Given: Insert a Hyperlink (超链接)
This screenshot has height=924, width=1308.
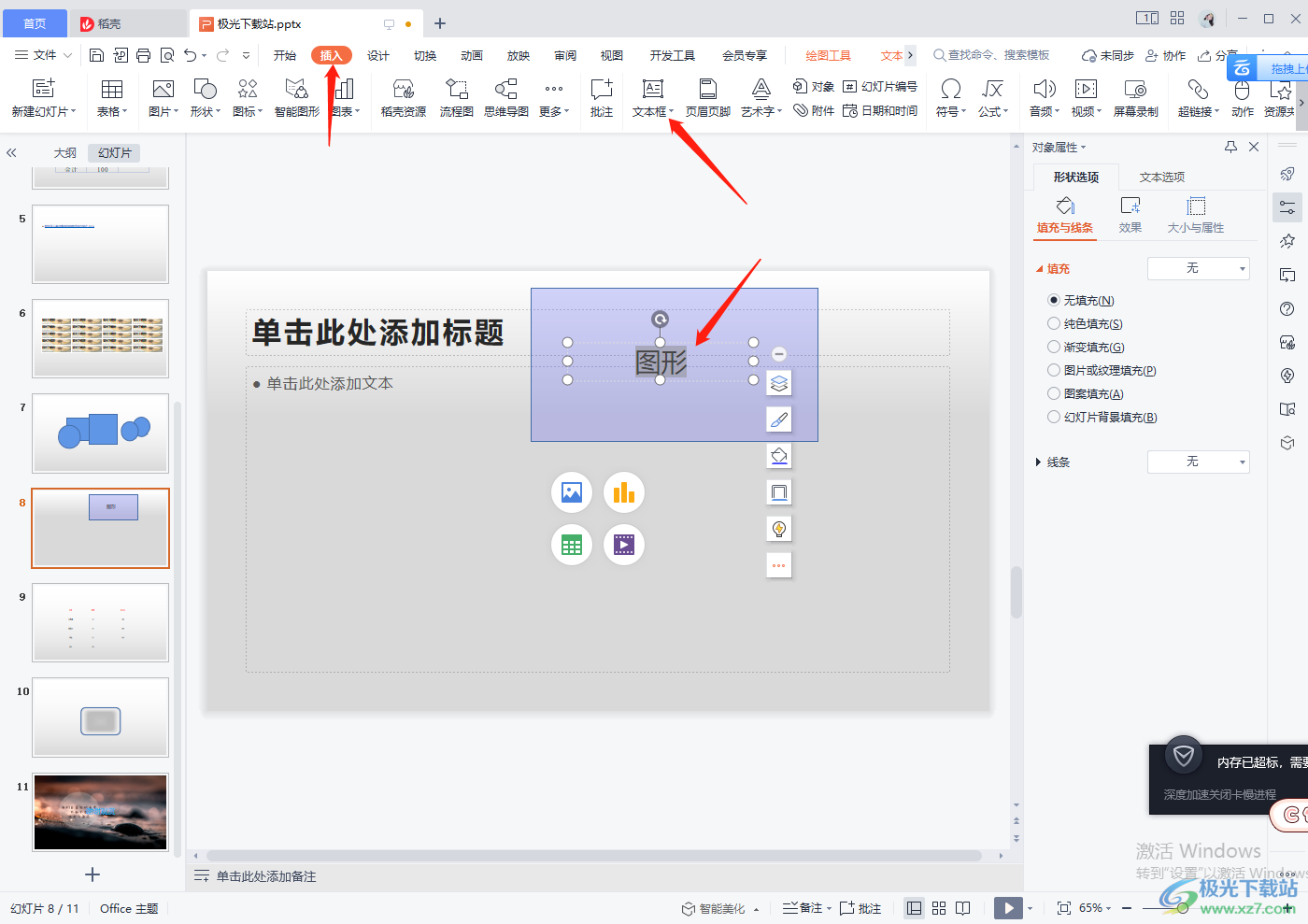Looking at the screenshot, I should tap(1199, 98).
